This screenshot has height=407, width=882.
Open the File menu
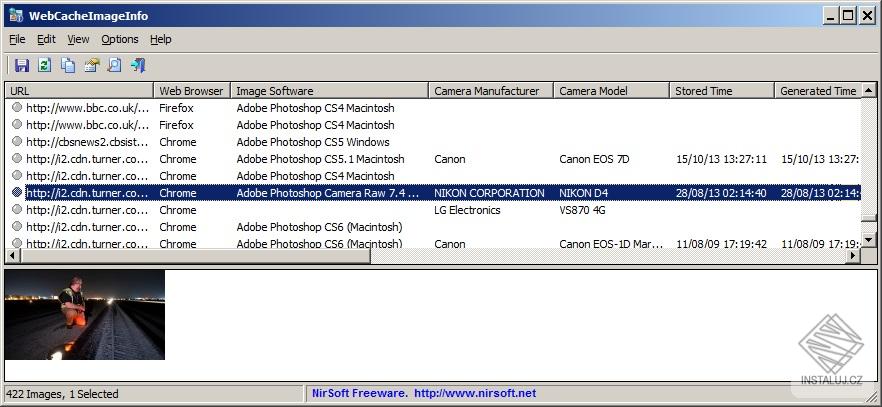pyautogui.click(x=17, y=39)
